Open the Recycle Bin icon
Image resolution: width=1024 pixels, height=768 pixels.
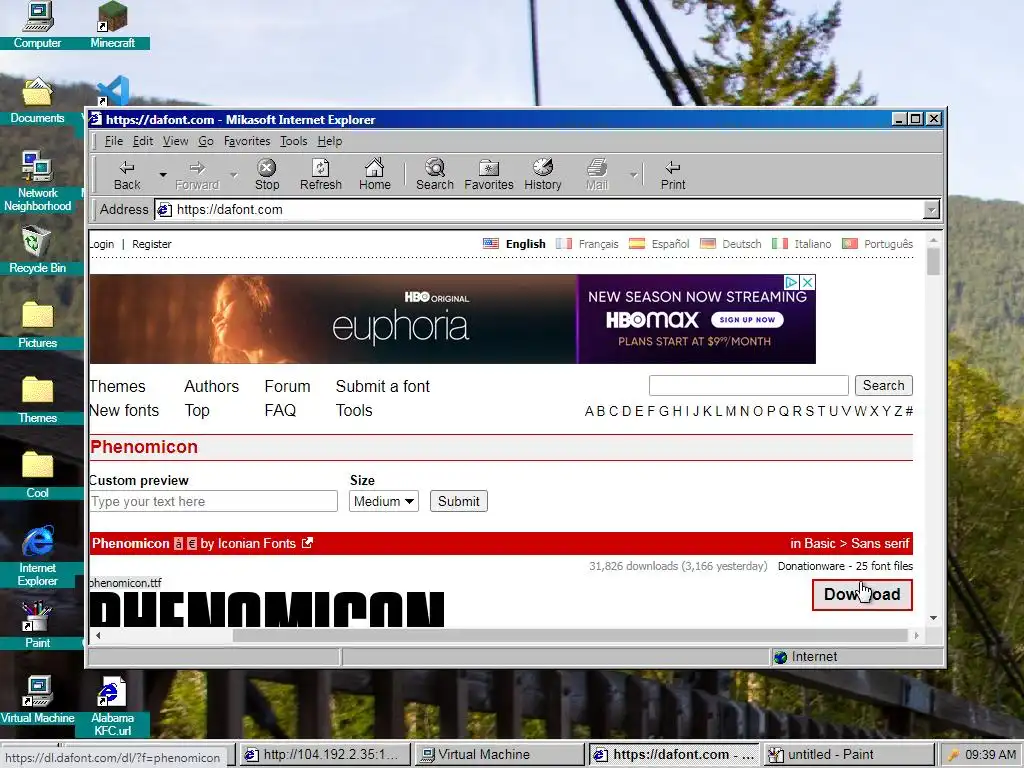[37, 249]
